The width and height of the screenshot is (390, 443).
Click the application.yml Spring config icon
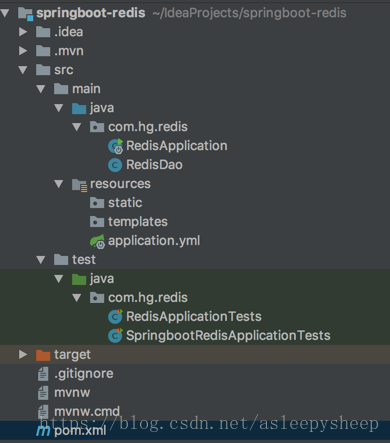(97, 241)
